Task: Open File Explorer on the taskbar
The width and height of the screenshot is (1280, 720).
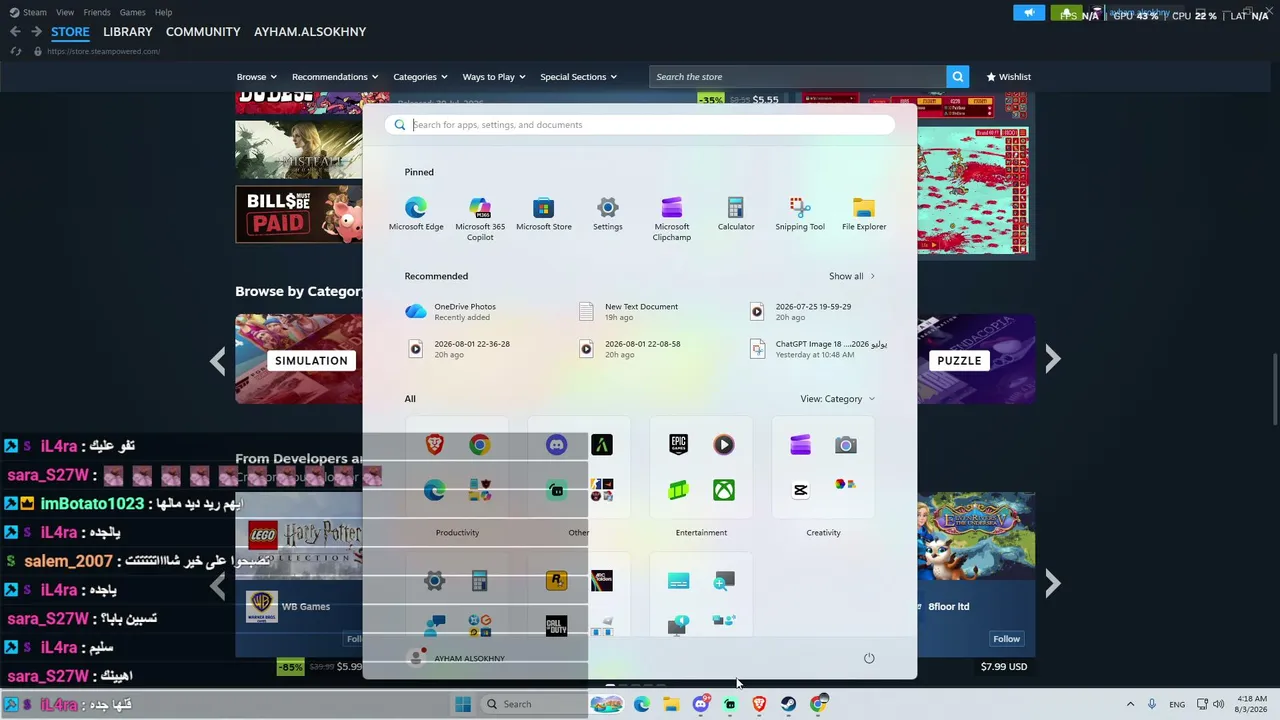Action: (671, 704)
